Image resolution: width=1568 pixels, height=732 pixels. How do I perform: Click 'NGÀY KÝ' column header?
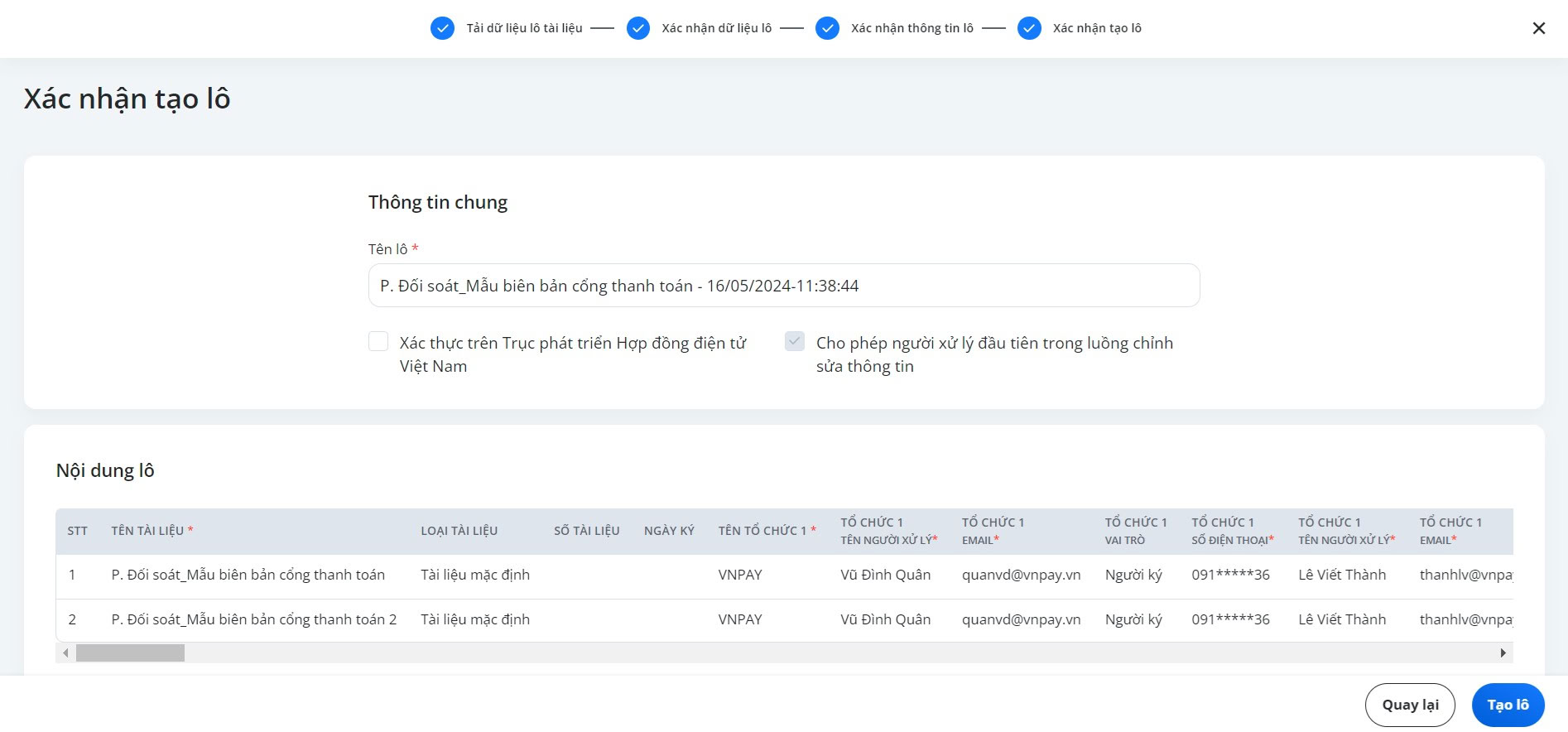tap(669, 531)
